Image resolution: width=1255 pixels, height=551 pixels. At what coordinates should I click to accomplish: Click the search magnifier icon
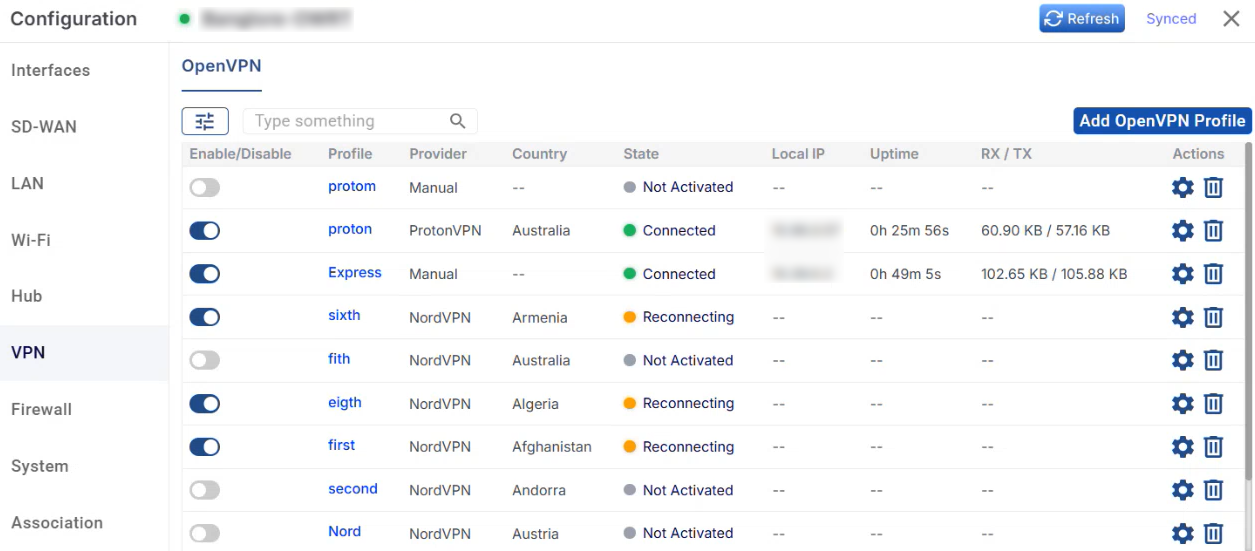click(458, 121)
